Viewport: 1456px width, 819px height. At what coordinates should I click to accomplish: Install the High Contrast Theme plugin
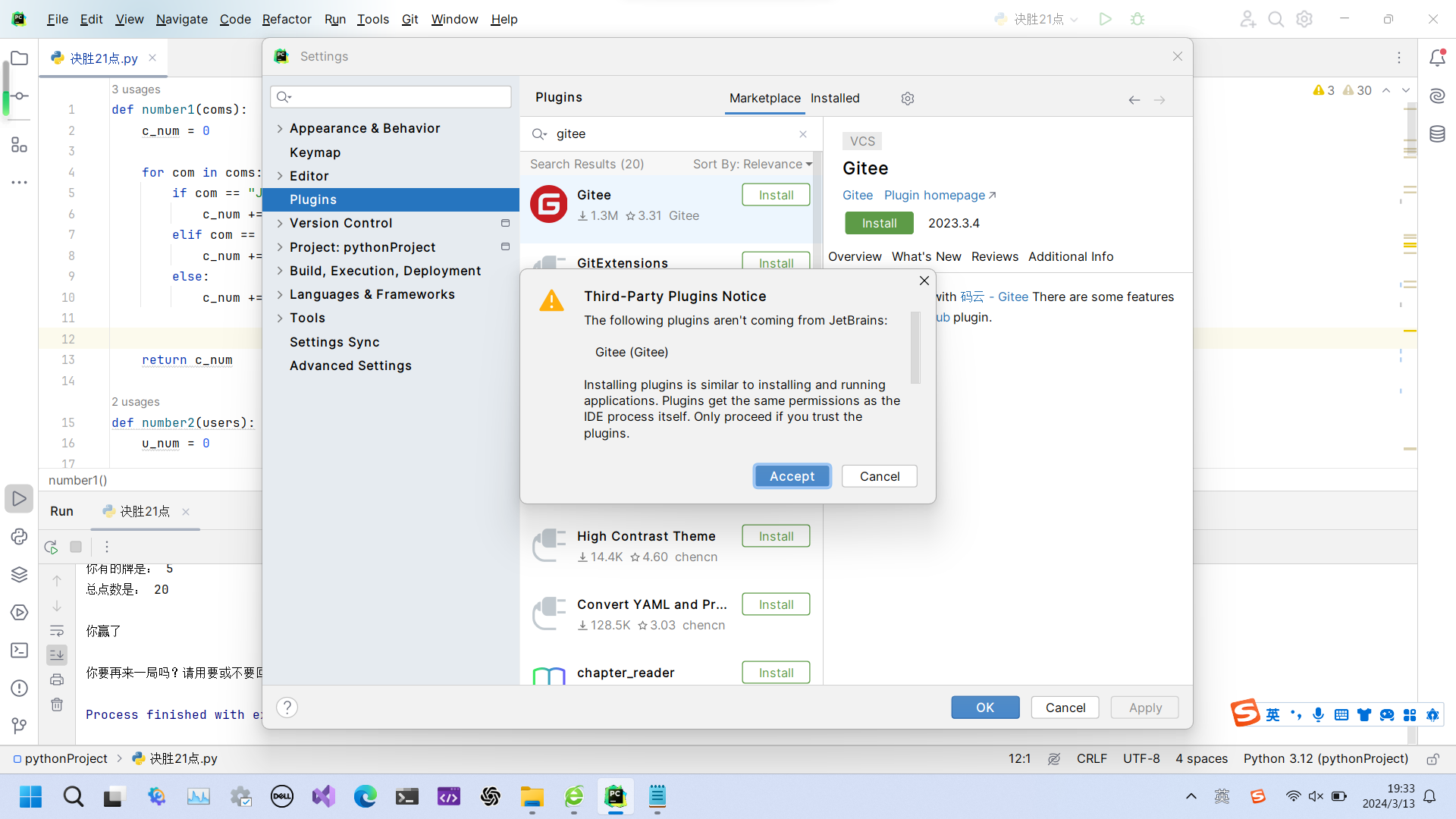click(776, 536)
